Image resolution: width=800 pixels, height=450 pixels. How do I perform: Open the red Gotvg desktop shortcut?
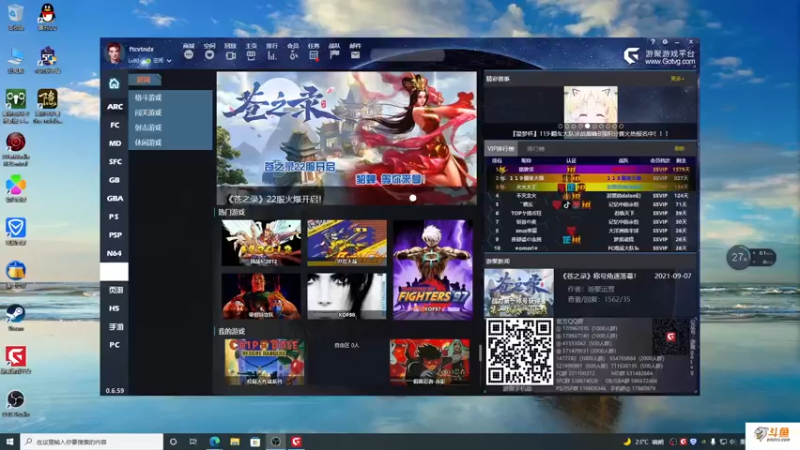coord(15,360)
